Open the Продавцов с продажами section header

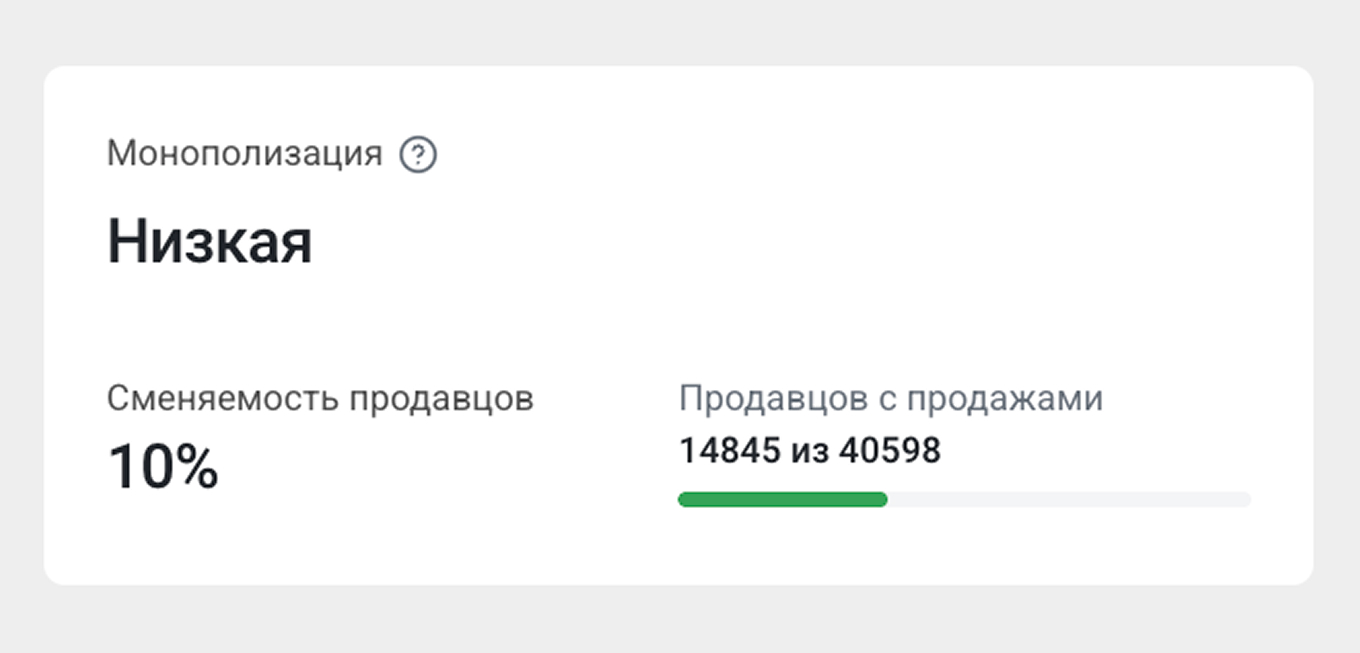pyautogui.click(x=891, y=397)
